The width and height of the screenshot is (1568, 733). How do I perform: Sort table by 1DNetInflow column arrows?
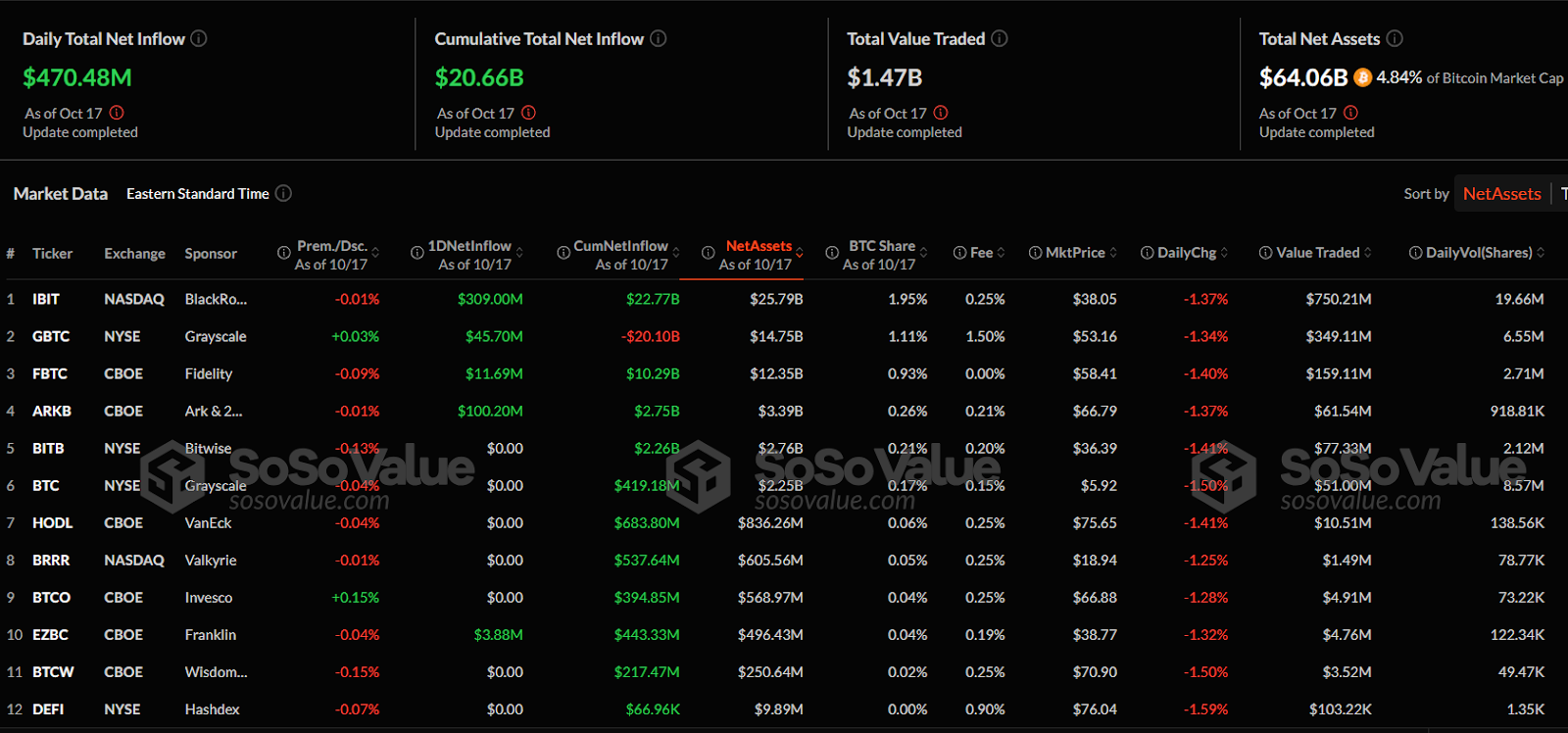tap(519, 253)
